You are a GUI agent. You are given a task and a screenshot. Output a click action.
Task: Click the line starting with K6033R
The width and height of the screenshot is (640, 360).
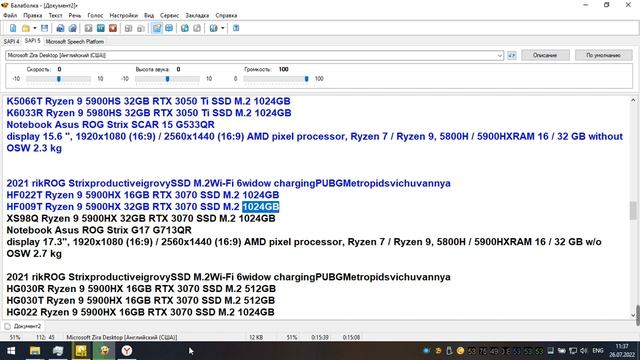(x=149, y=113)
